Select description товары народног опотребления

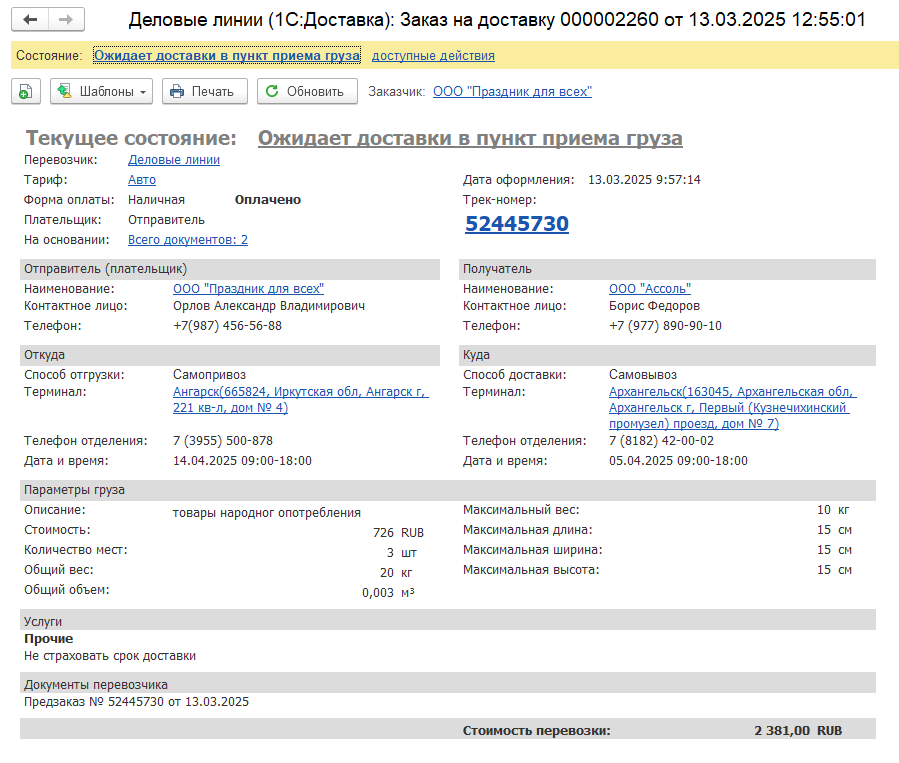(x=267, y=513)
